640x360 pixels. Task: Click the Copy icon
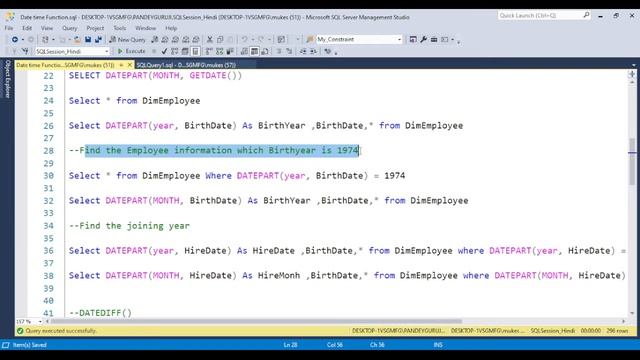220,40
